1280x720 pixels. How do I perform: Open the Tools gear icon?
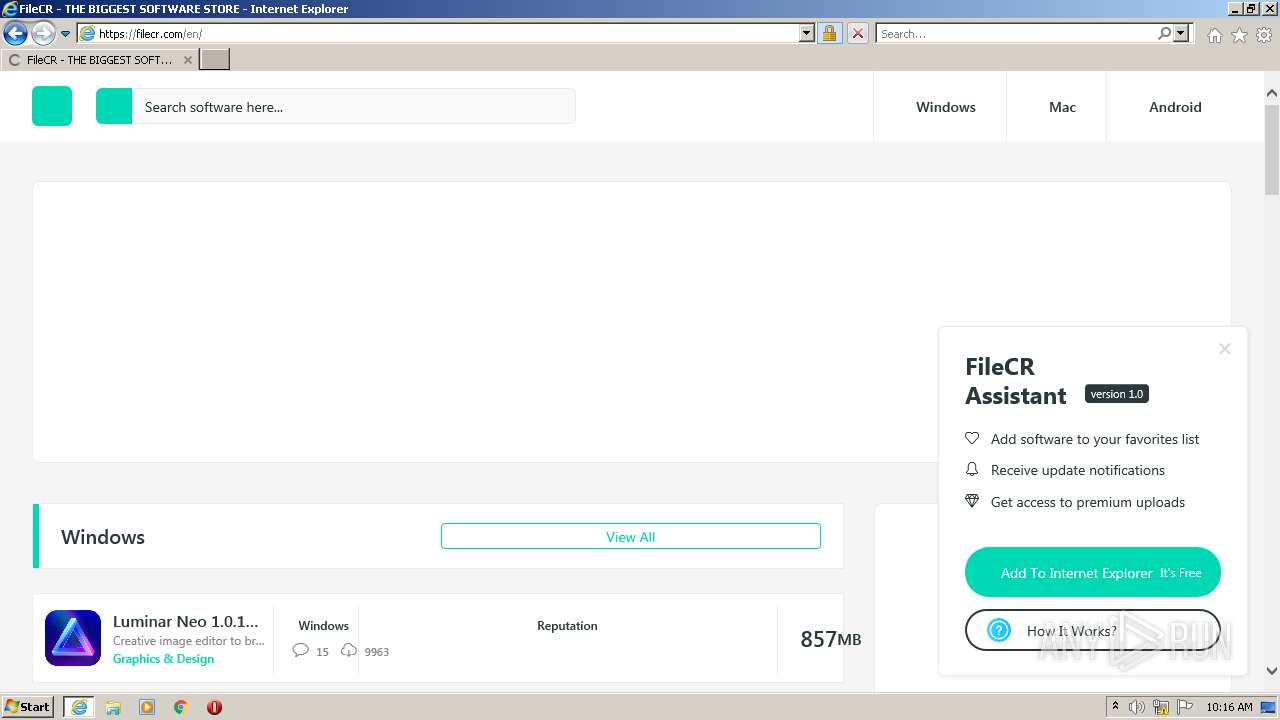click(x=1264, y=35)
